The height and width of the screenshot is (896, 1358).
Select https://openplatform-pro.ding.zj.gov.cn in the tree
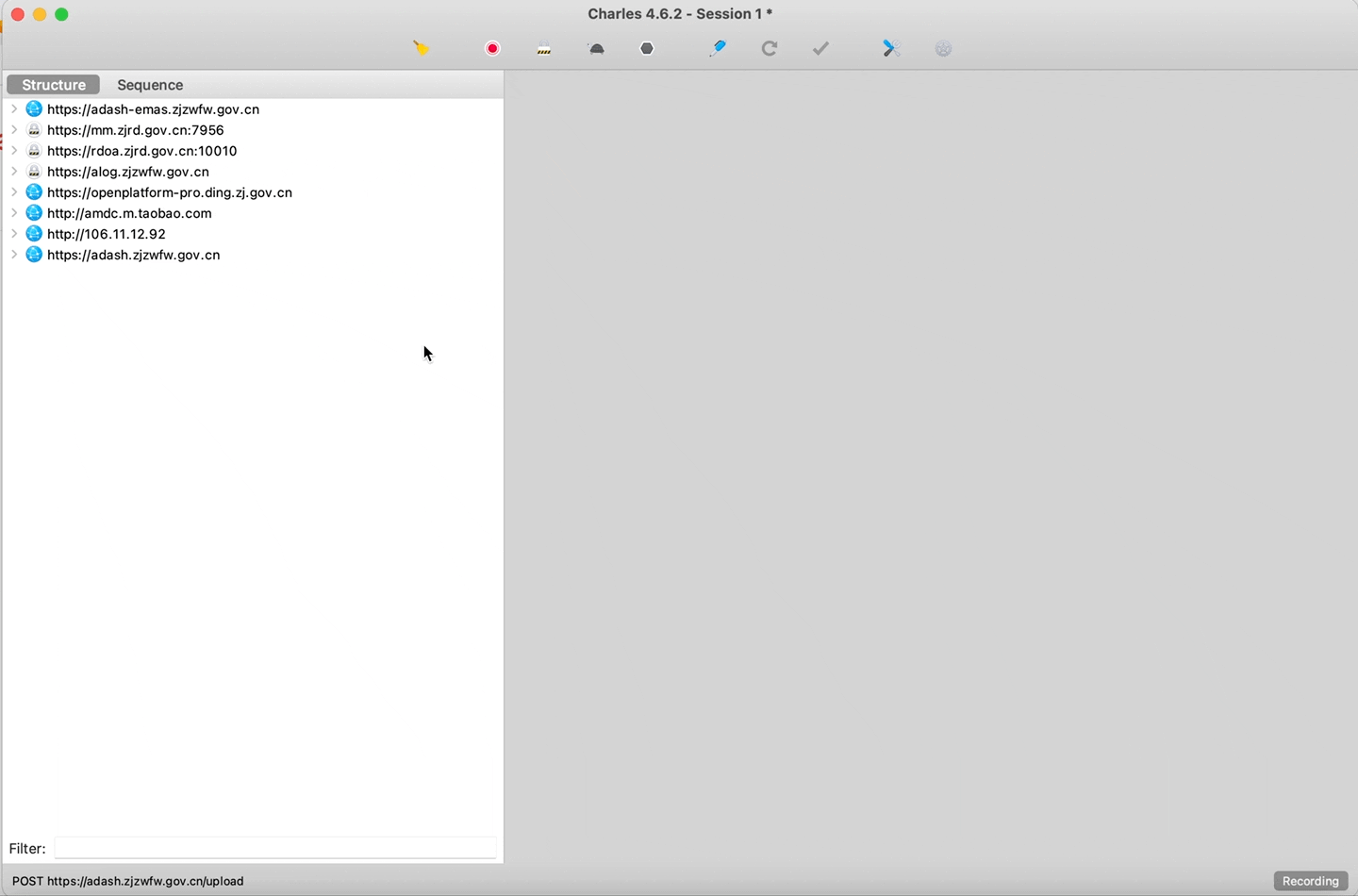pyautogui.click(x=170, y=192)
